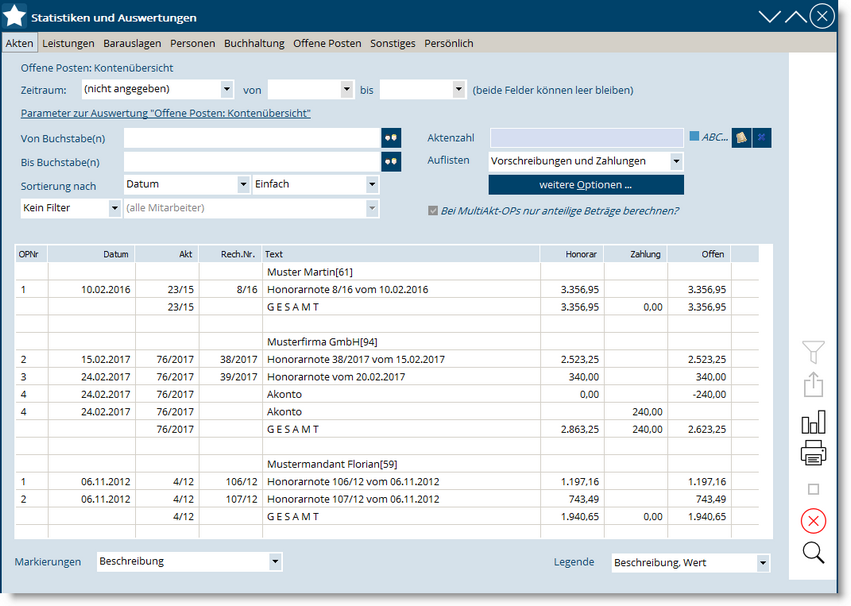Sort by the Datum column header

tap(91, 254)
